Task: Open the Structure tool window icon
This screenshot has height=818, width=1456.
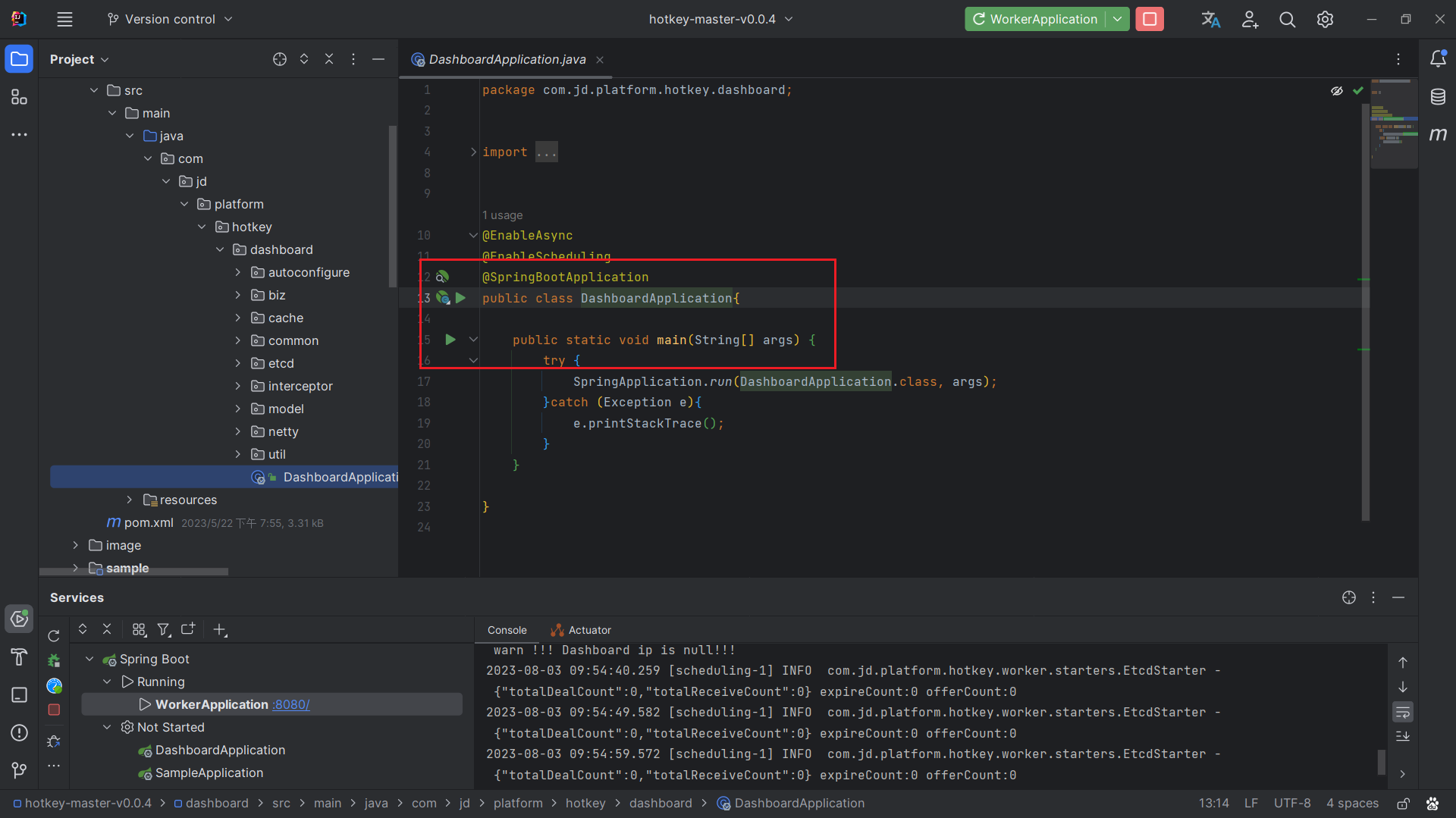Action: tap(19, 97)
